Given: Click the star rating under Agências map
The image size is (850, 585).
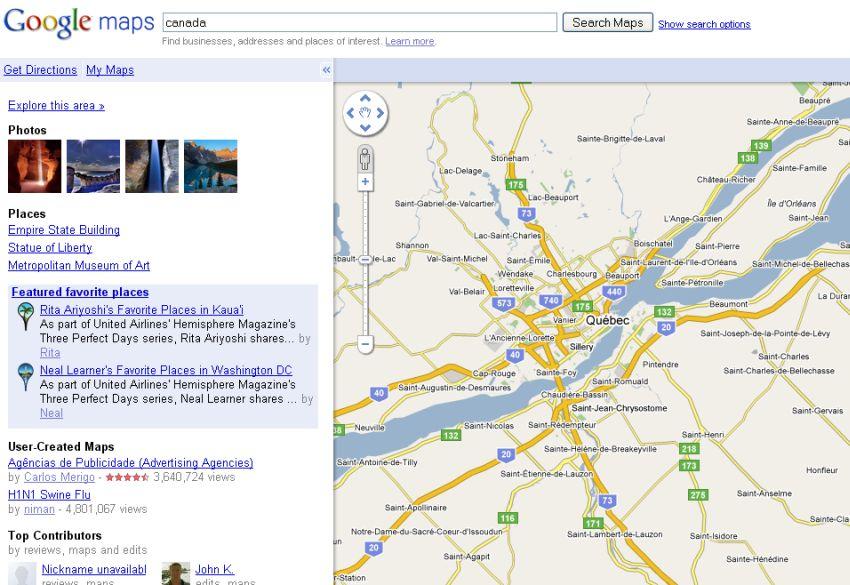Looking at the screenshot, I should 127,478.
